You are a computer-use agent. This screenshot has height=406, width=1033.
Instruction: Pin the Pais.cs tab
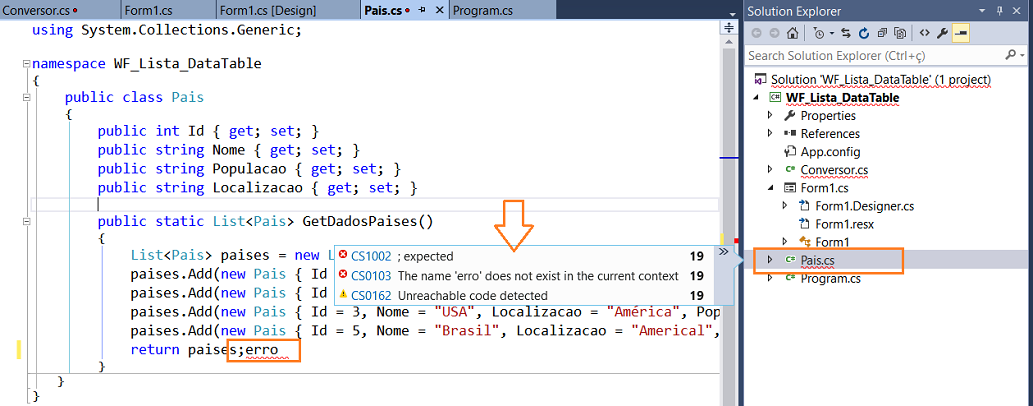(x=422, y=10)
